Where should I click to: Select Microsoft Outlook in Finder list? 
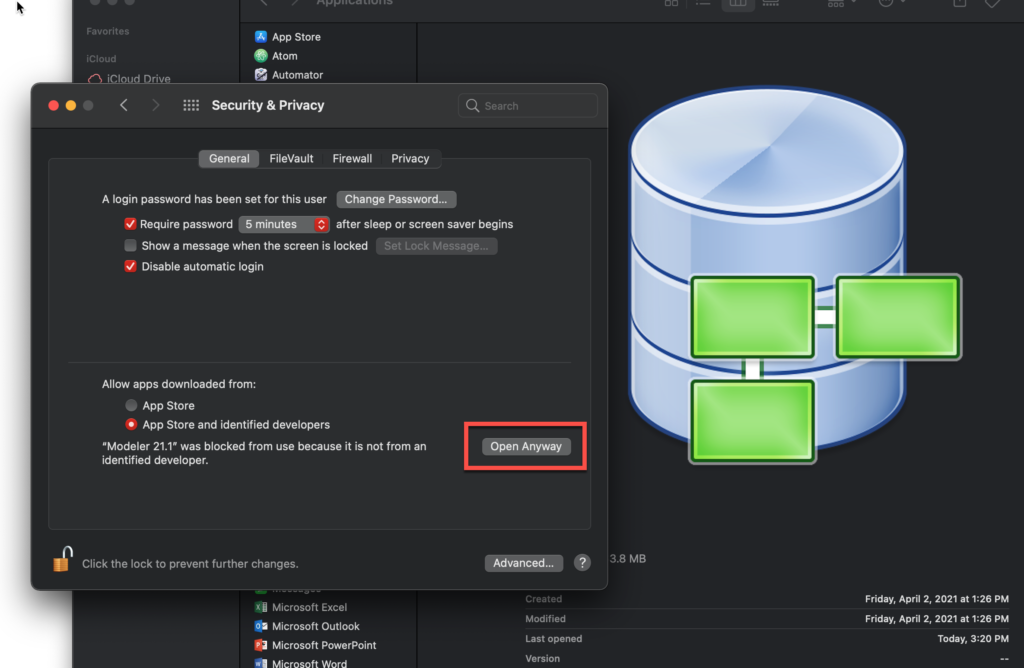pyautogui.click(x=307, y=626)
